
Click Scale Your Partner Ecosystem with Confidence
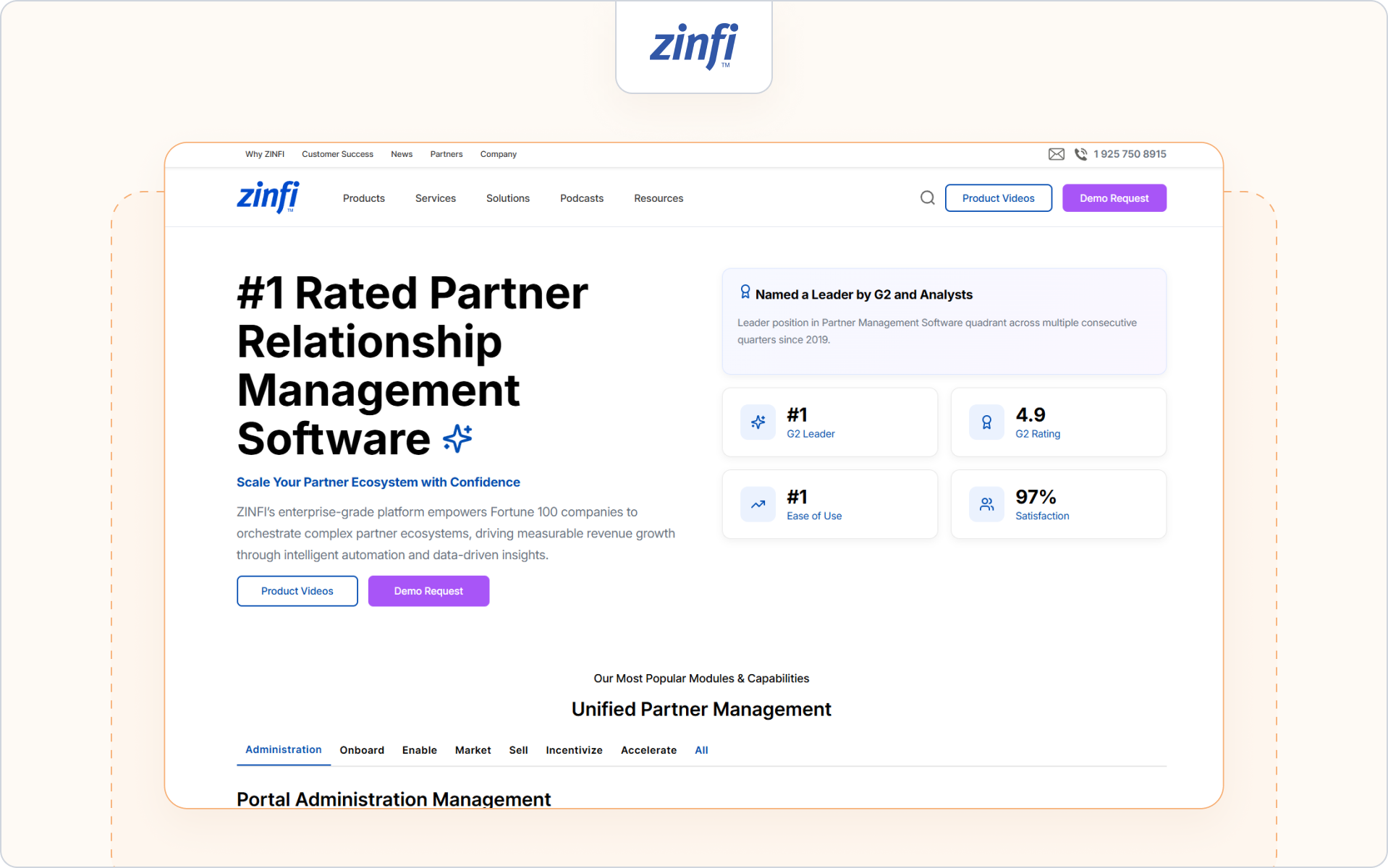point(378,482)
